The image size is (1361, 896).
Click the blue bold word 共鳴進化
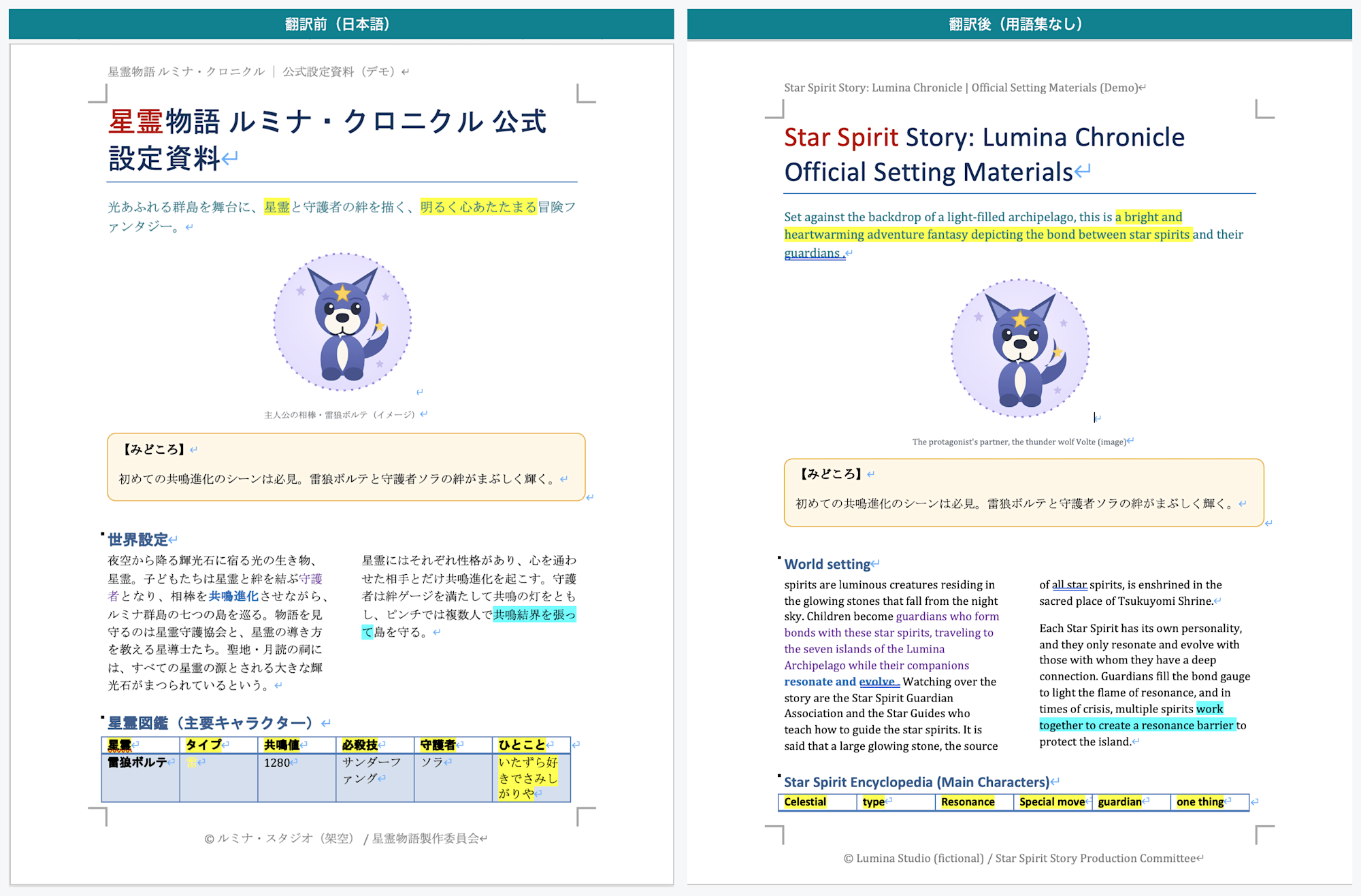233,596
